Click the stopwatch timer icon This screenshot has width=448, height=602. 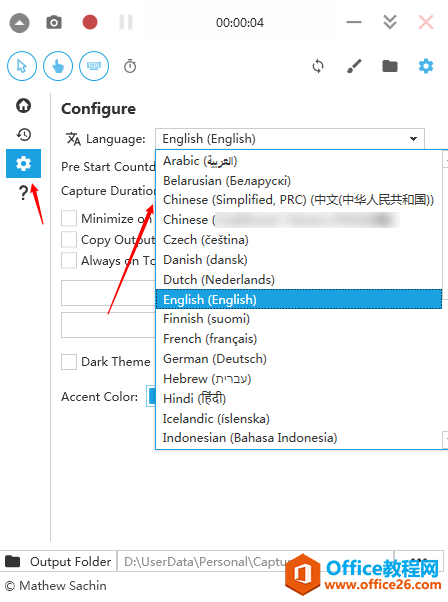130,66
